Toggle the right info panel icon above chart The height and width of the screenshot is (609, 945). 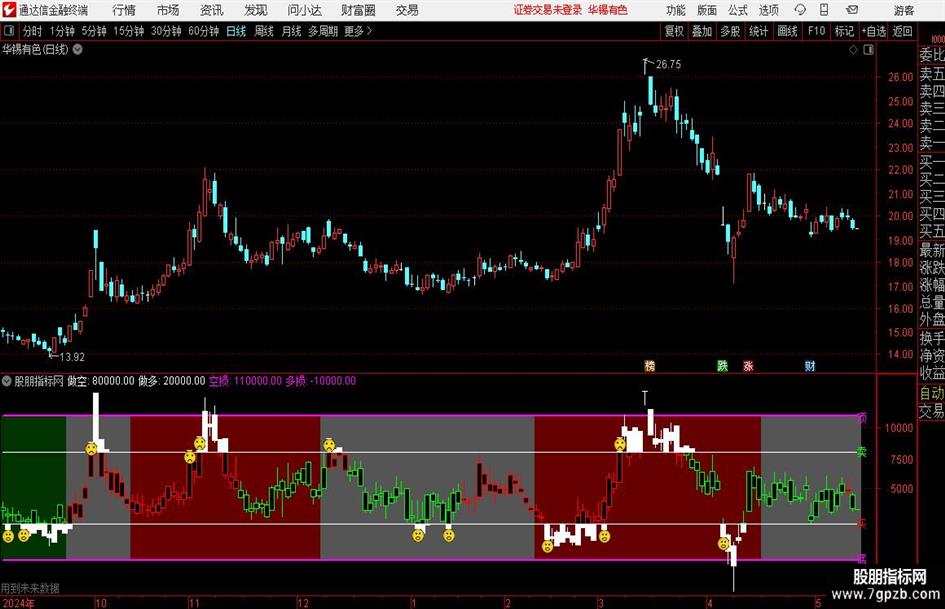[868, 50]
